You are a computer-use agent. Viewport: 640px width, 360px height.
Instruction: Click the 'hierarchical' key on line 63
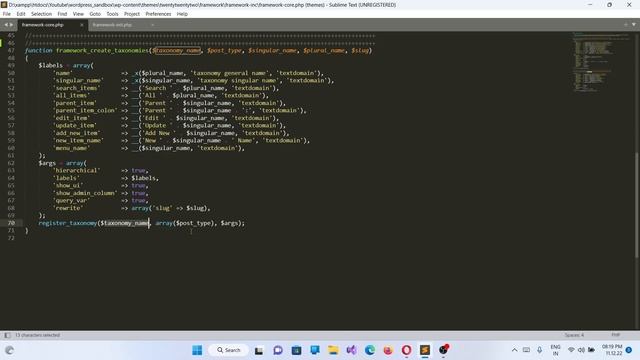click(76, 171)
